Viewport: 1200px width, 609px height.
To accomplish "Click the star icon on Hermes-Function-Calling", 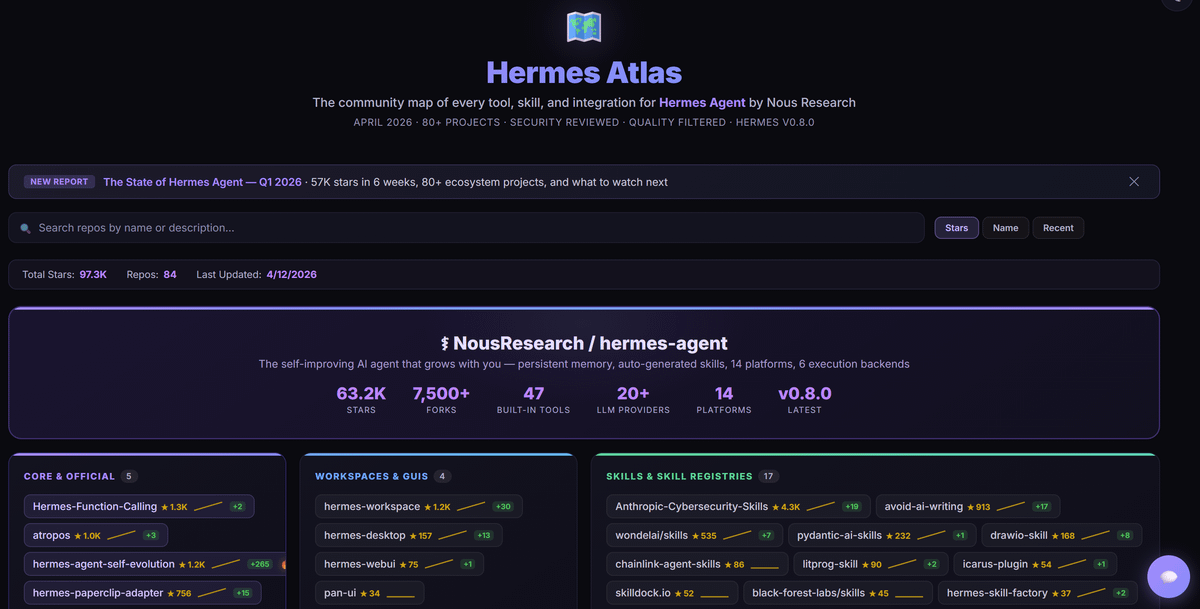I will click(x=165, y=507).
